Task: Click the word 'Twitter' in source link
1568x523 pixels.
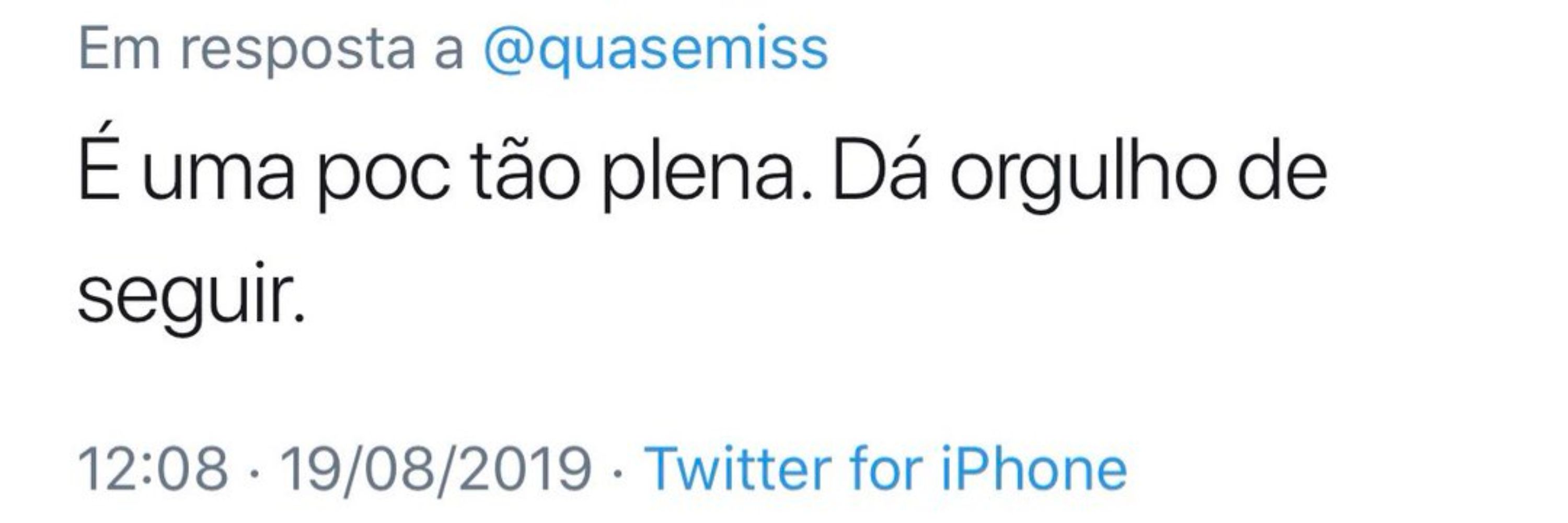Action: 737,468
